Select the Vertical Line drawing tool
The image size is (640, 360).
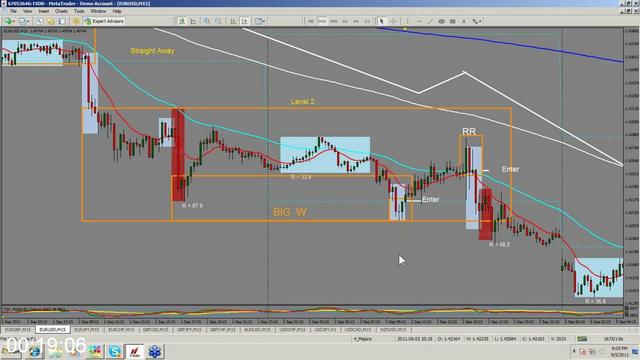coord(407,21)
